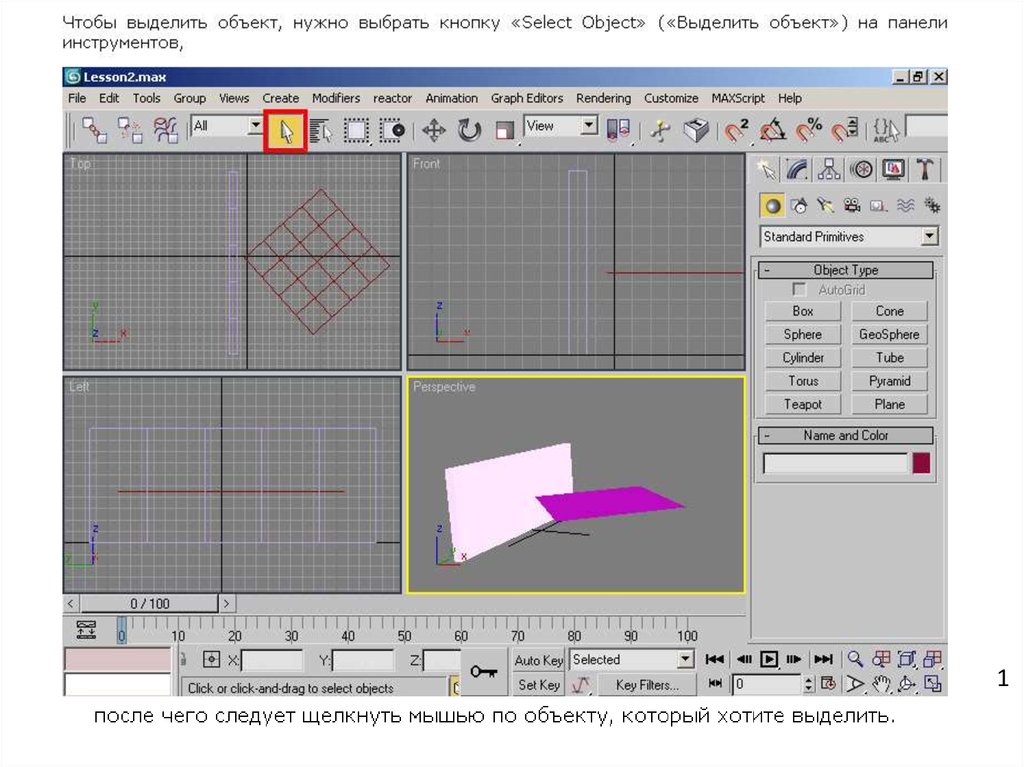Open the Rendering menu
1024x767 pixels.
[603, 98]
